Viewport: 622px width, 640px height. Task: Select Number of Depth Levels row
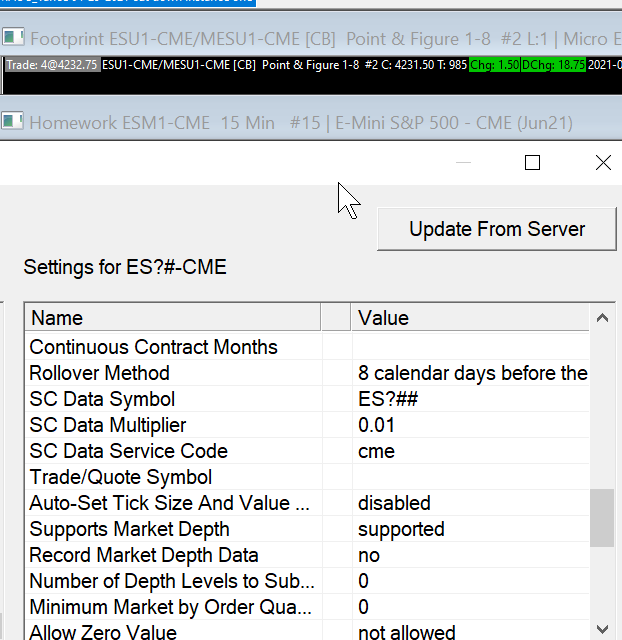click(x=307, y=581)
